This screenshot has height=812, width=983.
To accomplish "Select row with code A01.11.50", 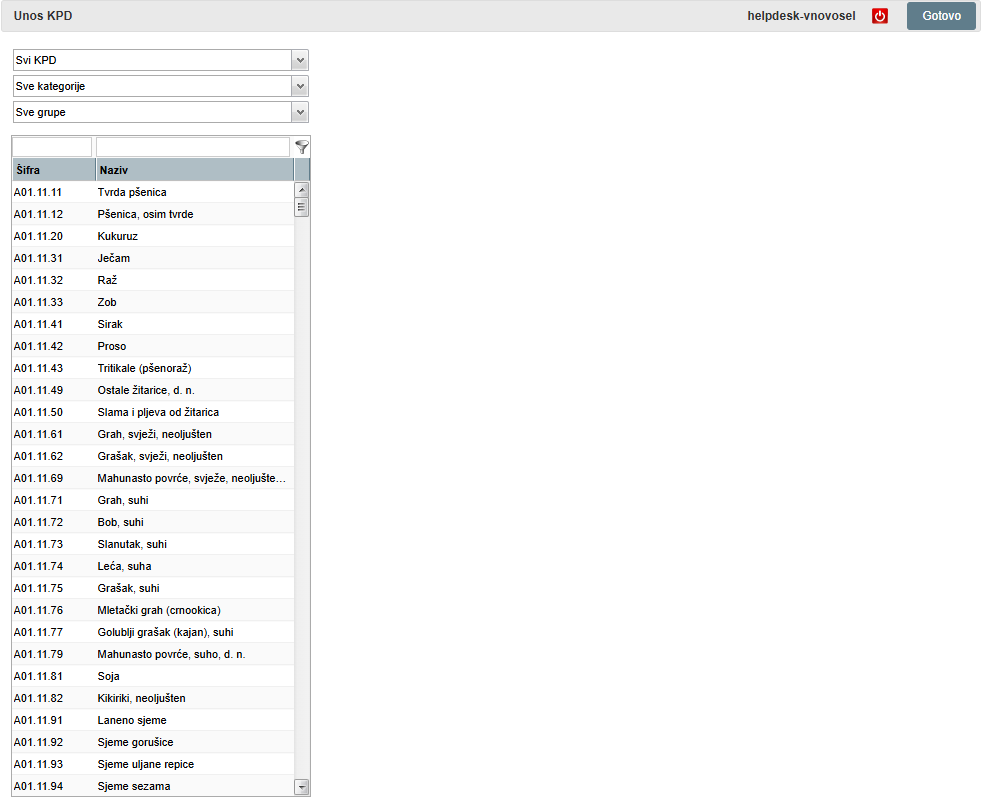I will point(152,412).
